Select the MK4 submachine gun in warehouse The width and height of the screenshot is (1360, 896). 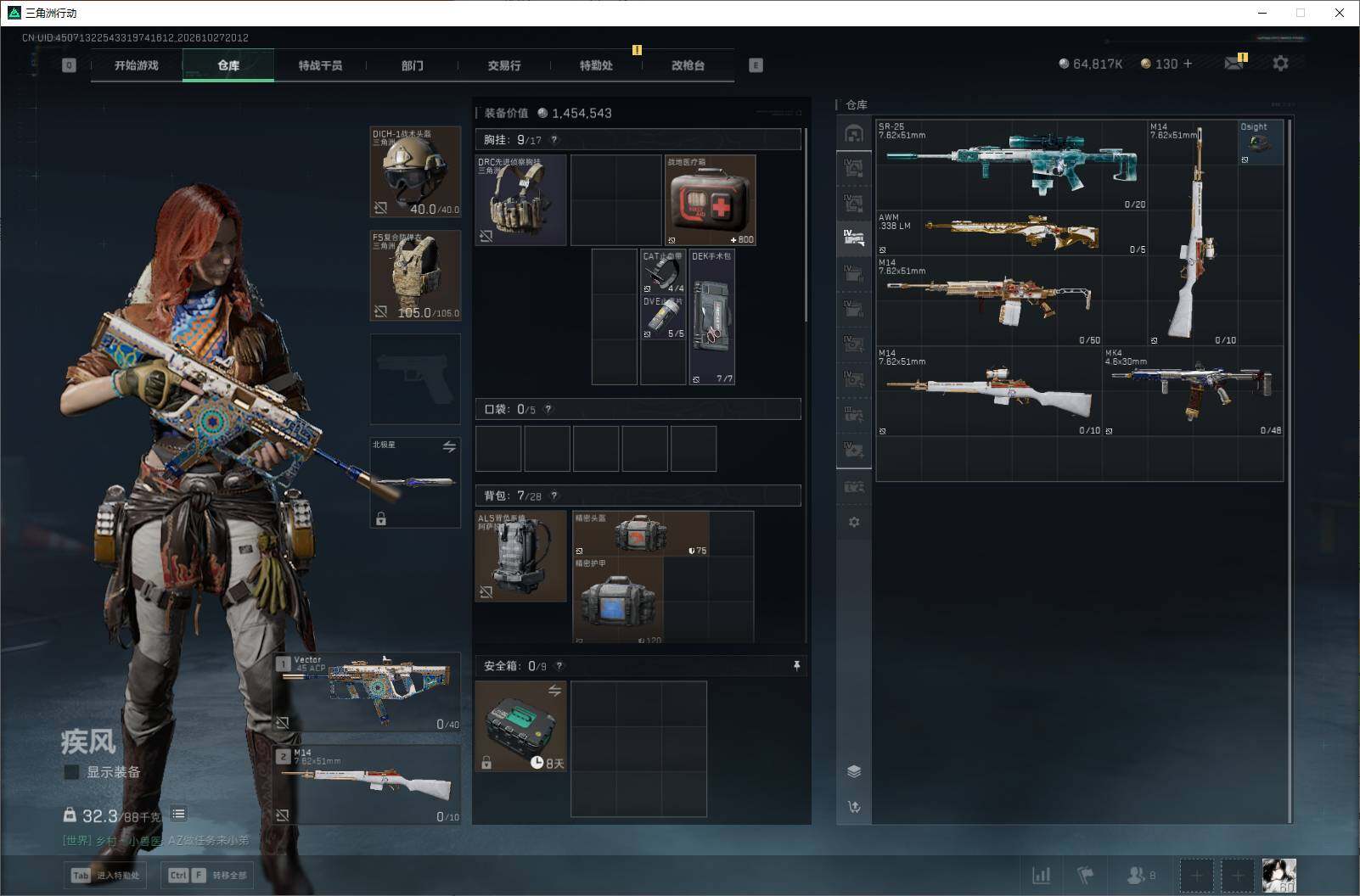pos(1193,391)
